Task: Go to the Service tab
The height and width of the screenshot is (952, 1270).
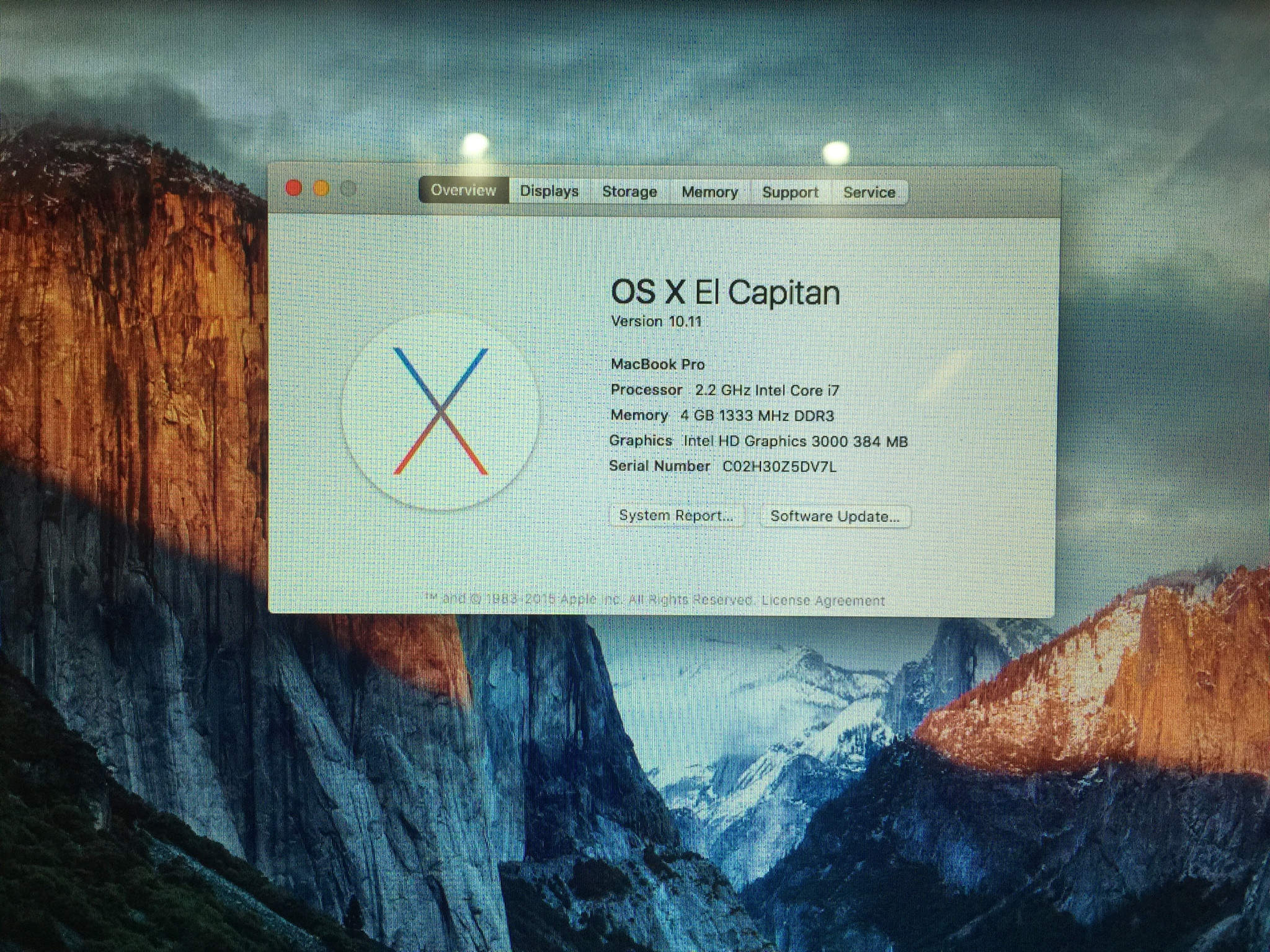Action: click(869, 192)
